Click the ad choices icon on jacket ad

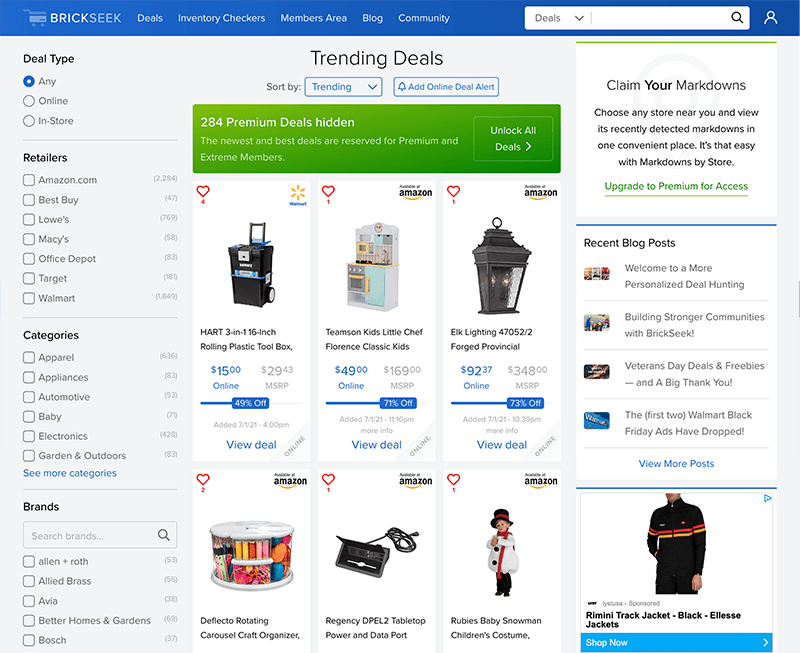(x=767, y=498)
